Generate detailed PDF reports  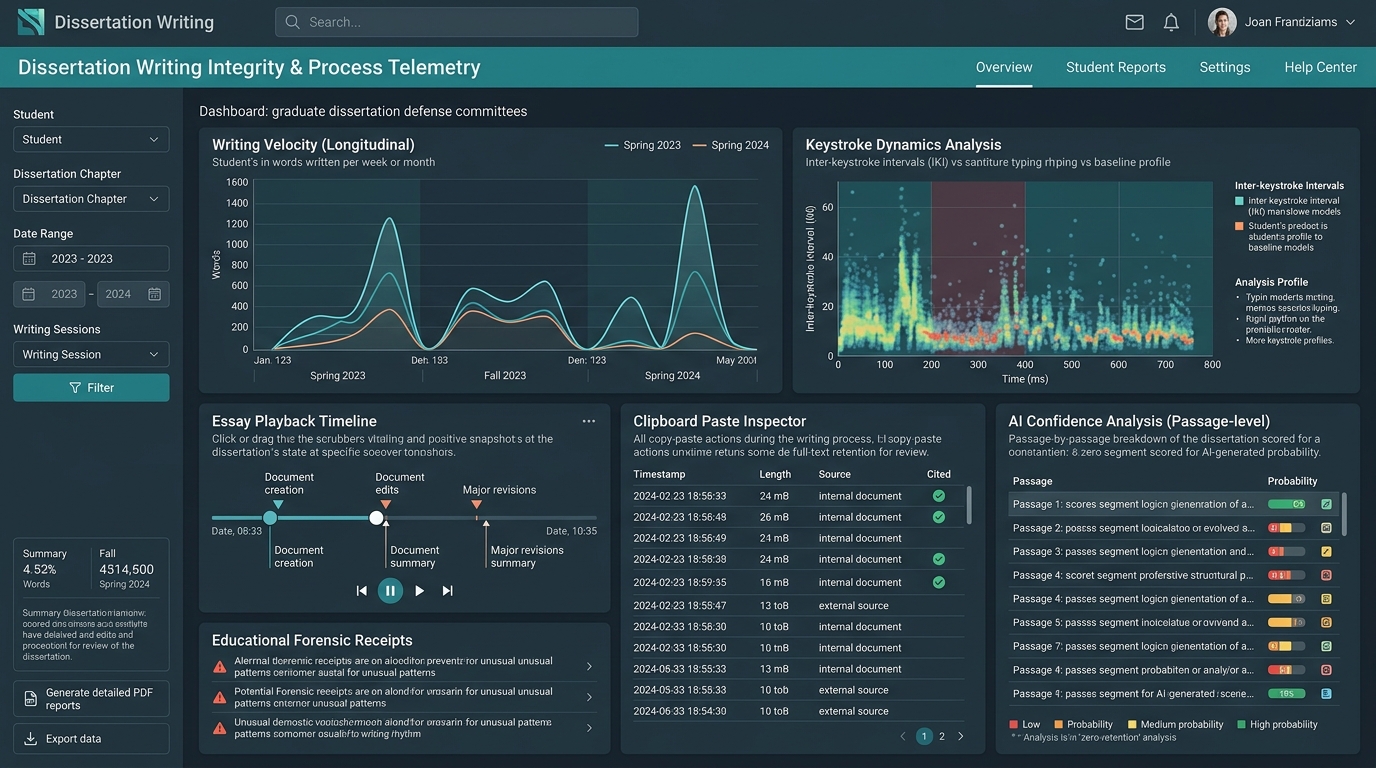(x=91, y=698)
